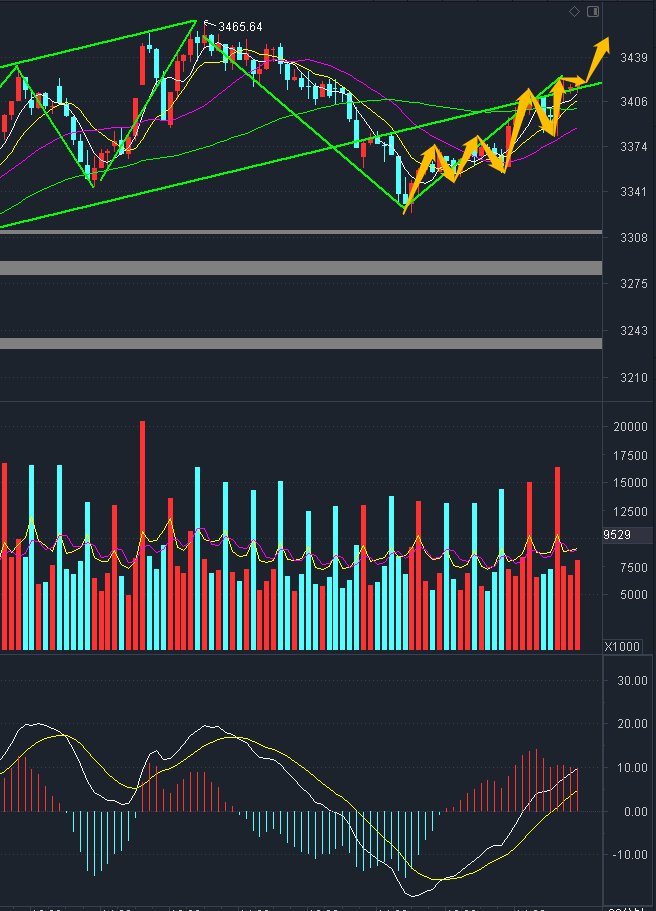Click the 30.00 MACD axis label

[632, 680]
